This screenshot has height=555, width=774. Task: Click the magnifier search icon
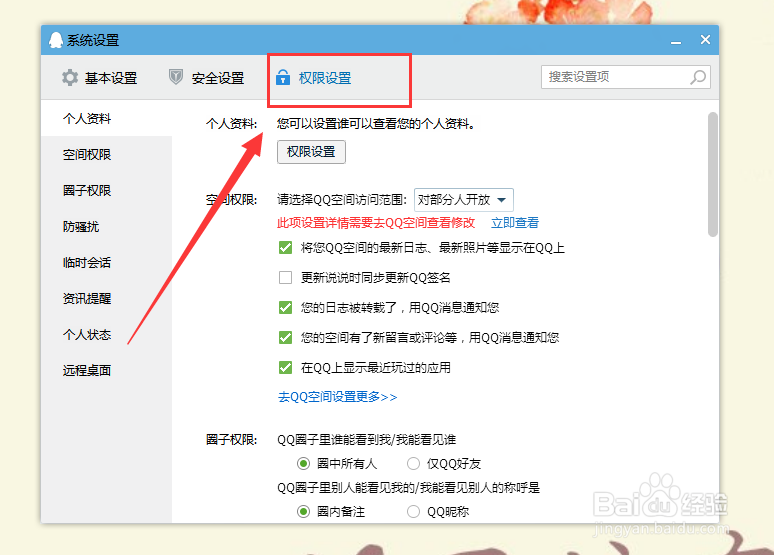click(x=698, y=77)
